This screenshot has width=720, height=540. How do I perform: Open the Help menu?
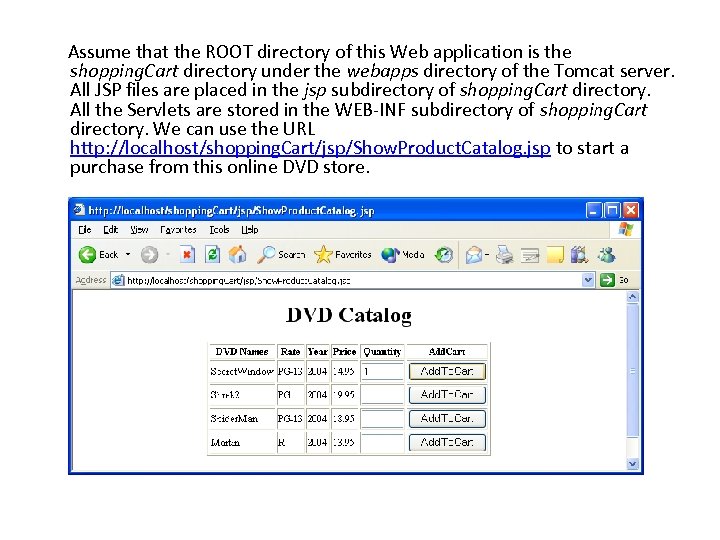coord(249,229)
